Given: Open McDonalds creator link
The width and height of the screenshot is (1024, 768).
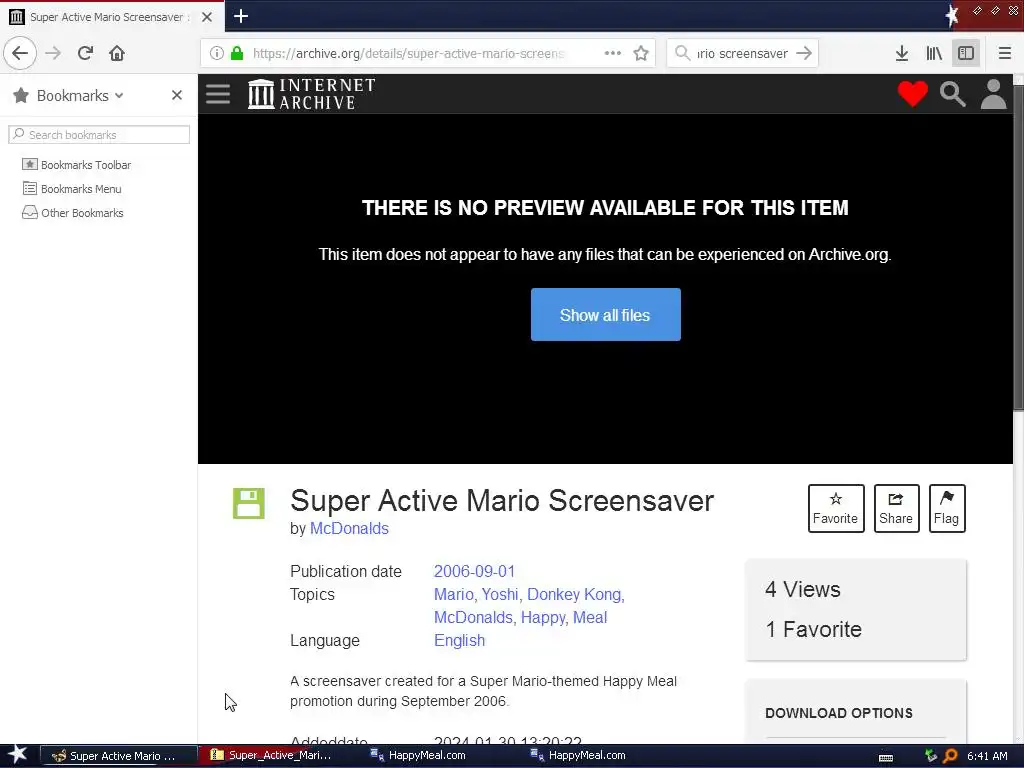Looking at the screenshot, I should pos(349,528).
